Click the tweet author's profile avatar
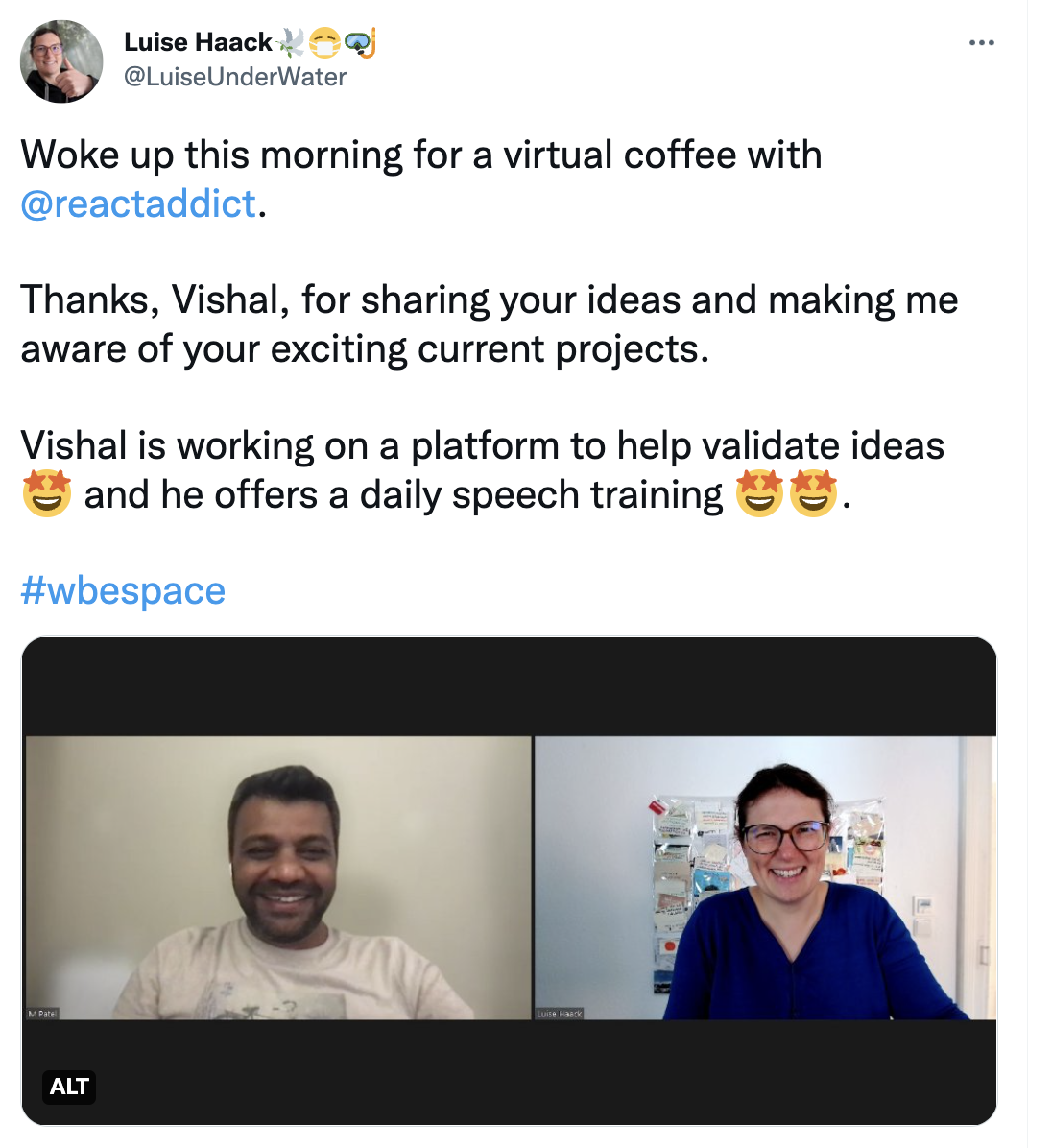 point(61,61)
